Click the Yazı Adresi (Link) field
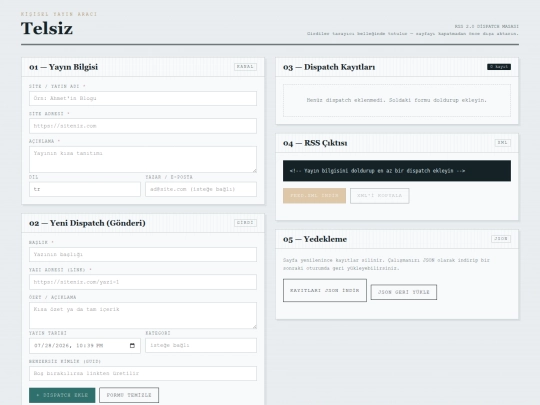540x405 pixels. point(143,282)
